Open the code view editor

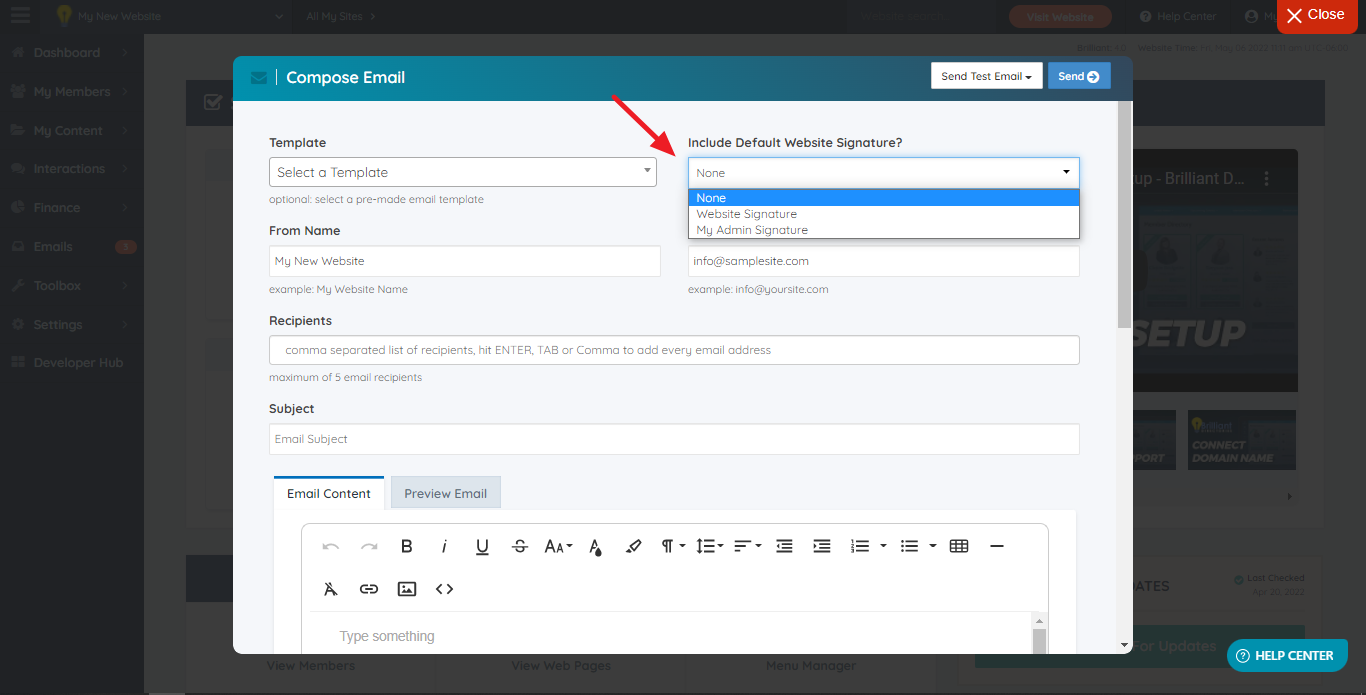(444, 589)
